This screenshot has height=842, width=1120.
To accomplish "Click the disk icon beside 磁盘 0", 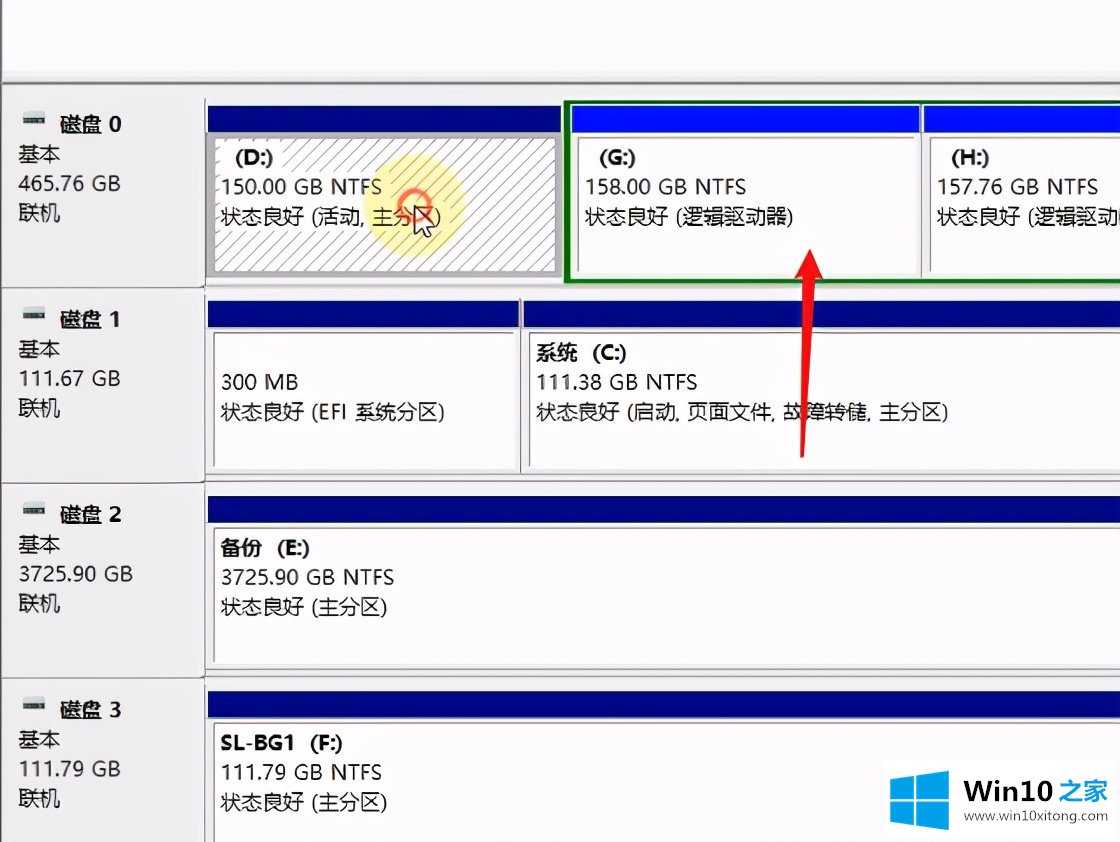I will point(34,119).
